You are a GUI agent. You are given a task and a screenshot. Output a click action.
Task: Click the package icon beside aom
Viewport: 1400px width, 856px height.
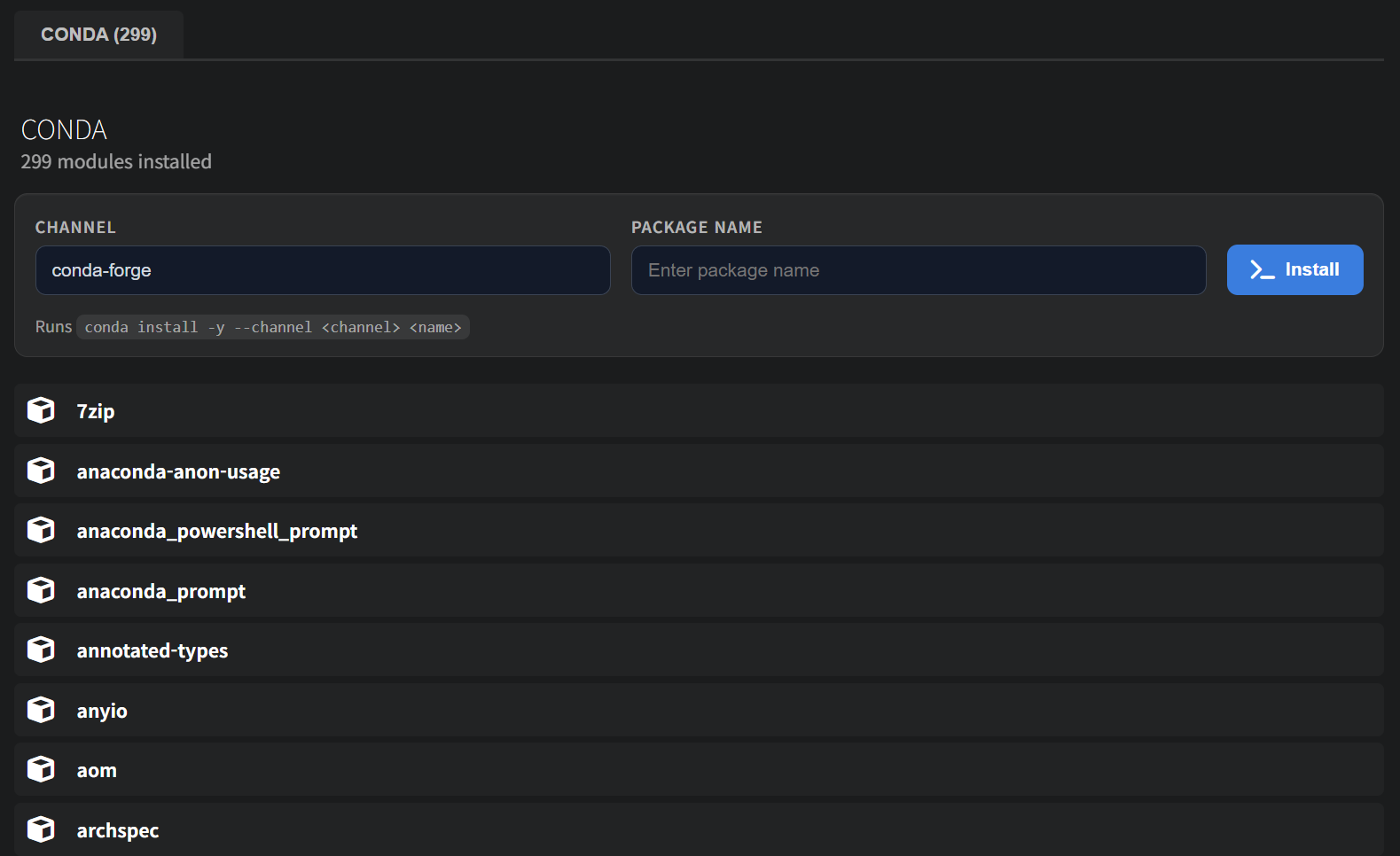pyautogui.click(x=41, y=769)
